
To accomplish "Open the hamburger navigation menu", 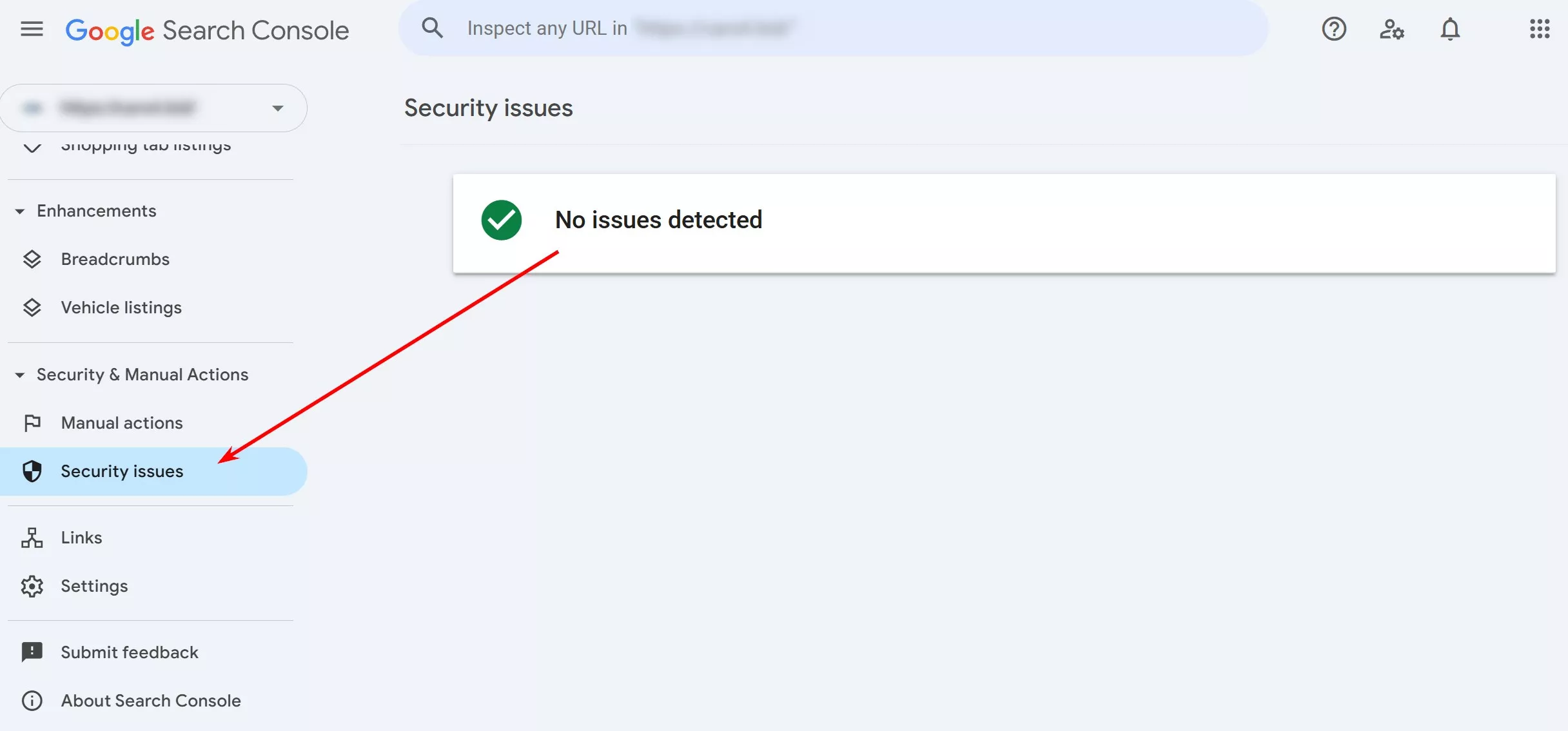I will click(32, 29).
